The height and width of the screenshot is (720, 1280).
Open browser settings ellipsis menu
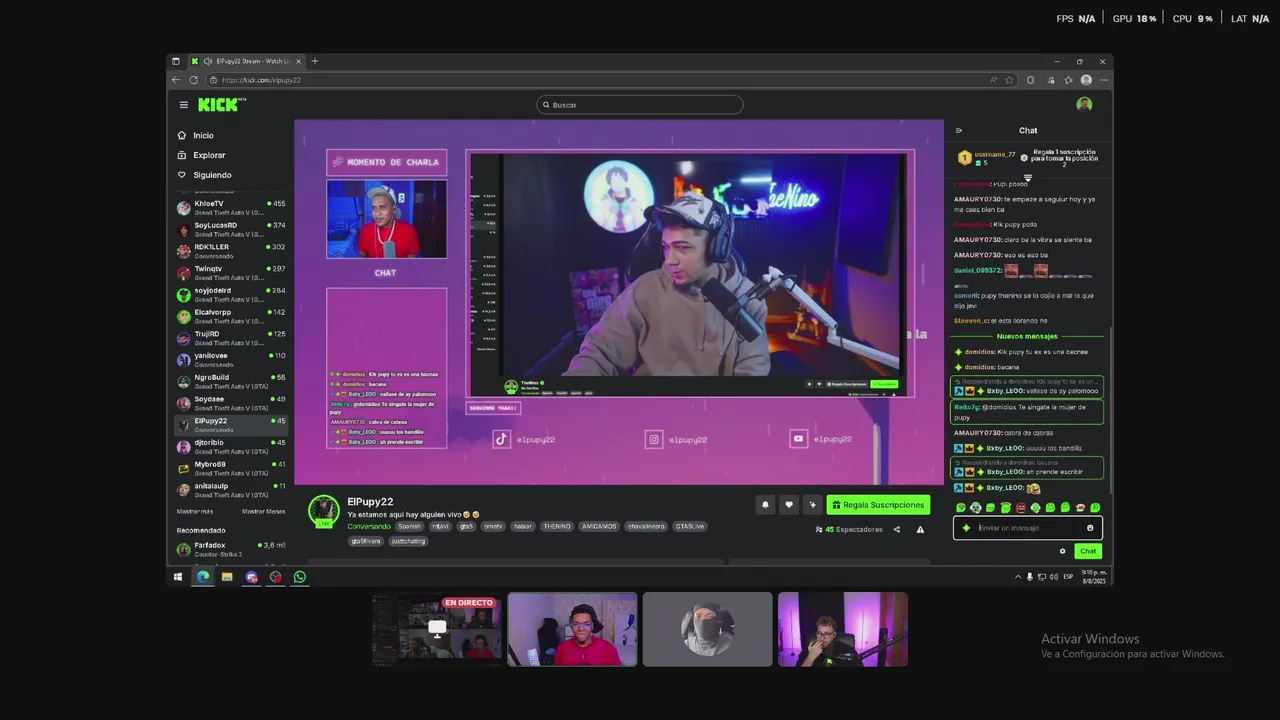[x=1102, y=80]
